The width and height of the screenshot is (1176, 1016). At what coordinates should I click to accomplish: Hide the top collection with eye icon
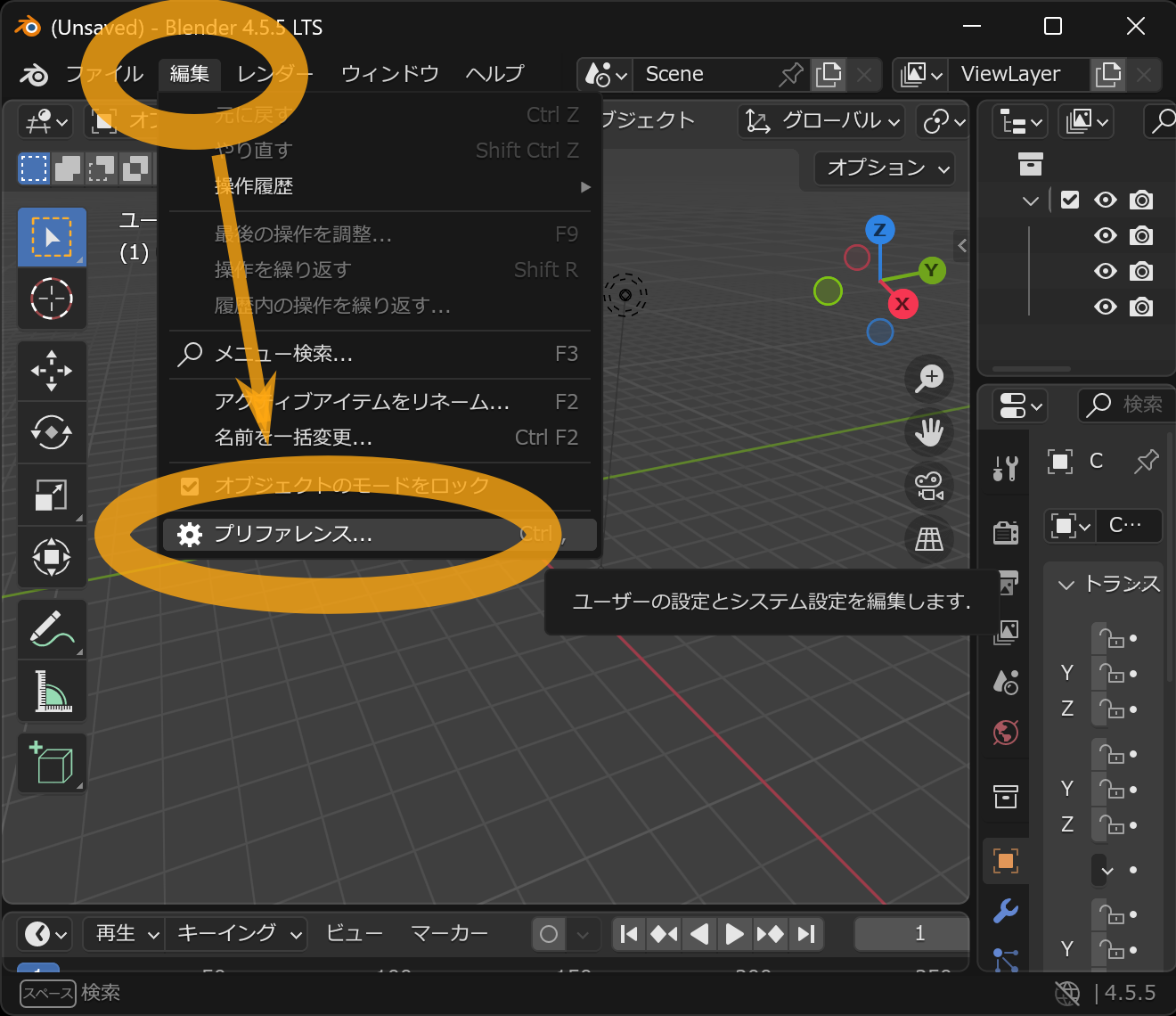point(1105,201)
